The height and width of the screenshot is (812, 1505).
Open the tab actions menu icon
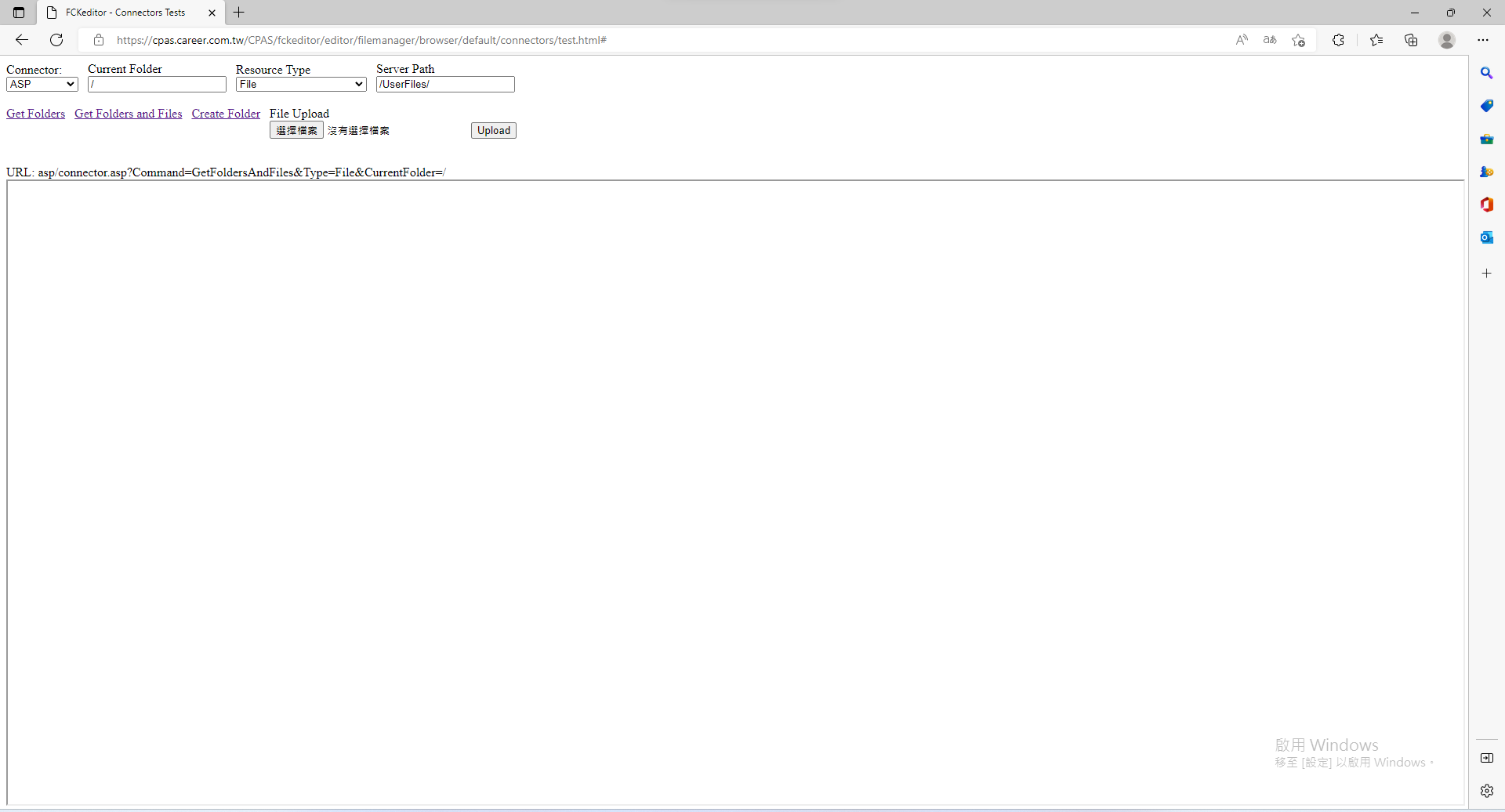[19, 13]
